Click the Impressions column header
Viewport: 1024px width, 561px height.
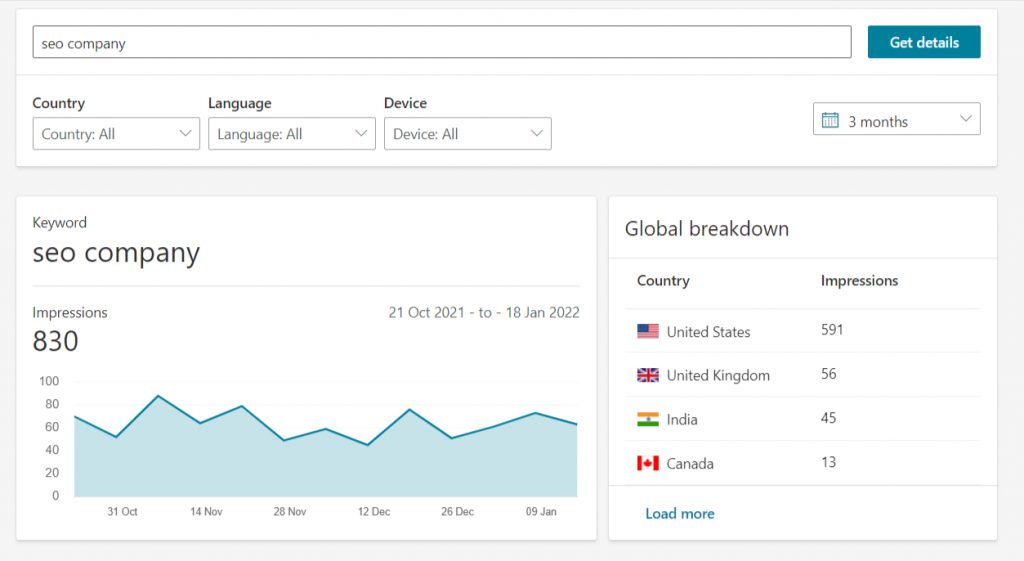859,281
